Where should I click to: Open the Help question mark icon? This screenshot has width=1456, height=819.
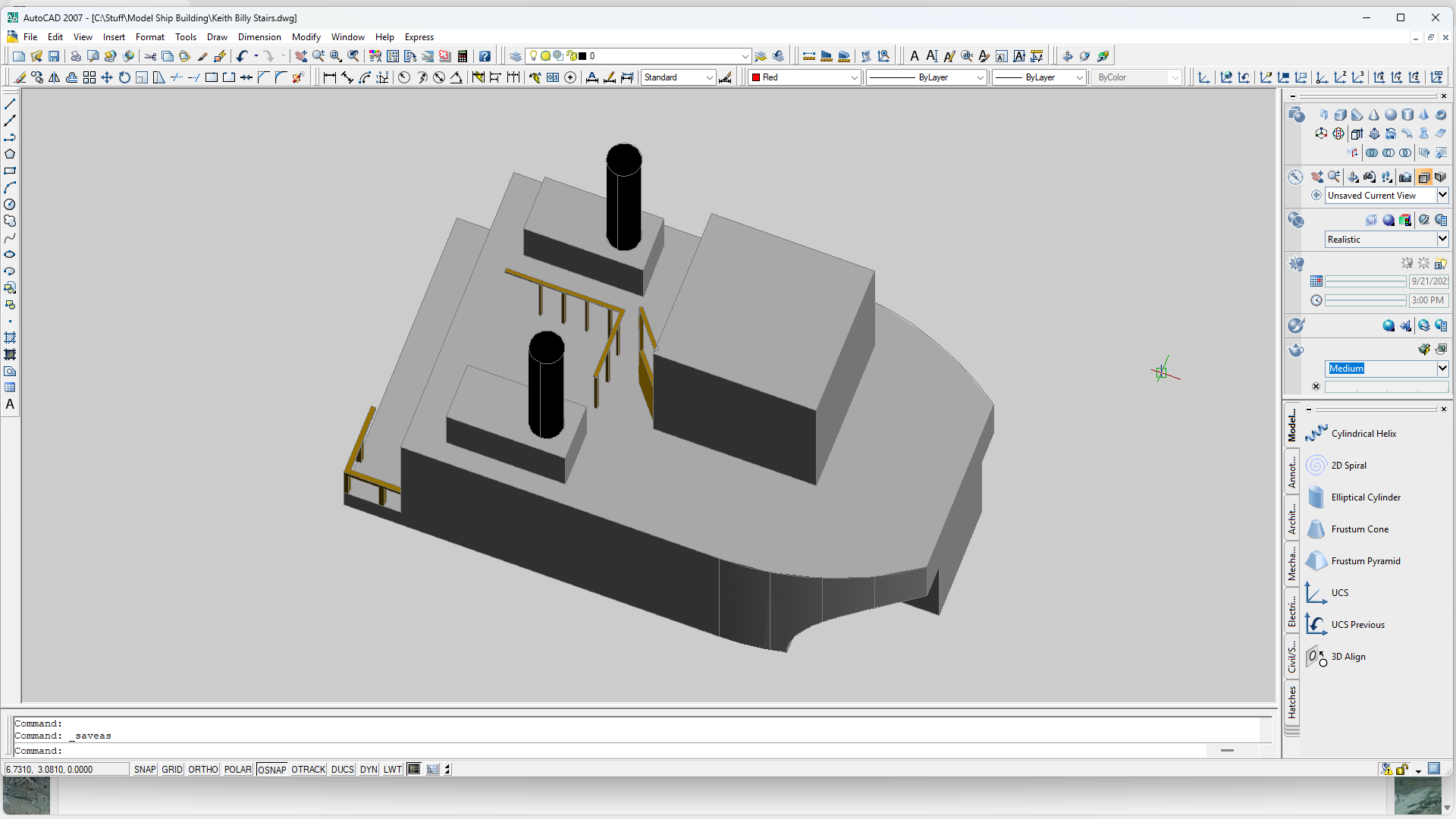[485, 56]
